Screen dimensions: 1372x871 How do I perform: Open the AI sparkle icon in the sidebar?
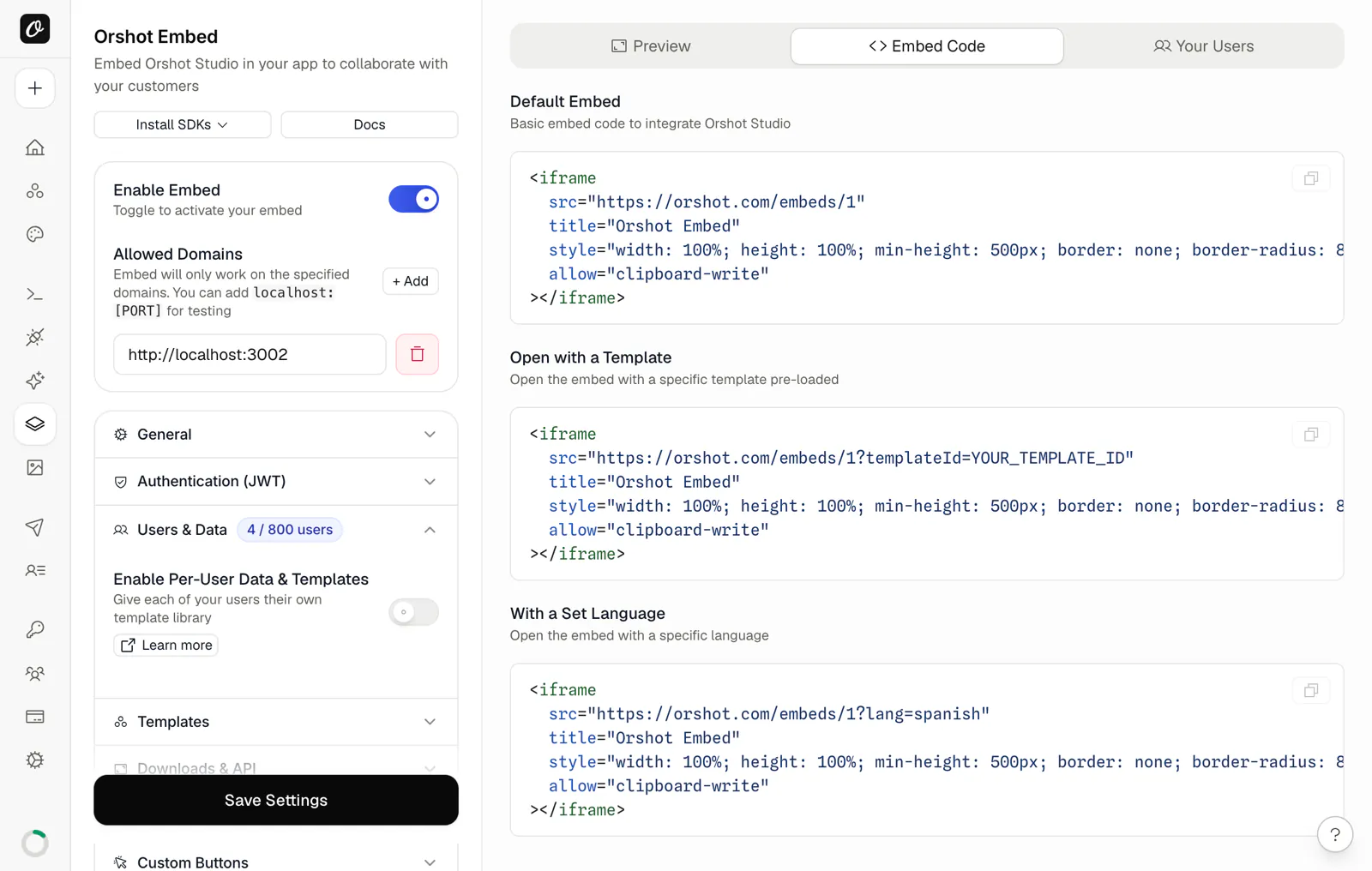(35, 381)
